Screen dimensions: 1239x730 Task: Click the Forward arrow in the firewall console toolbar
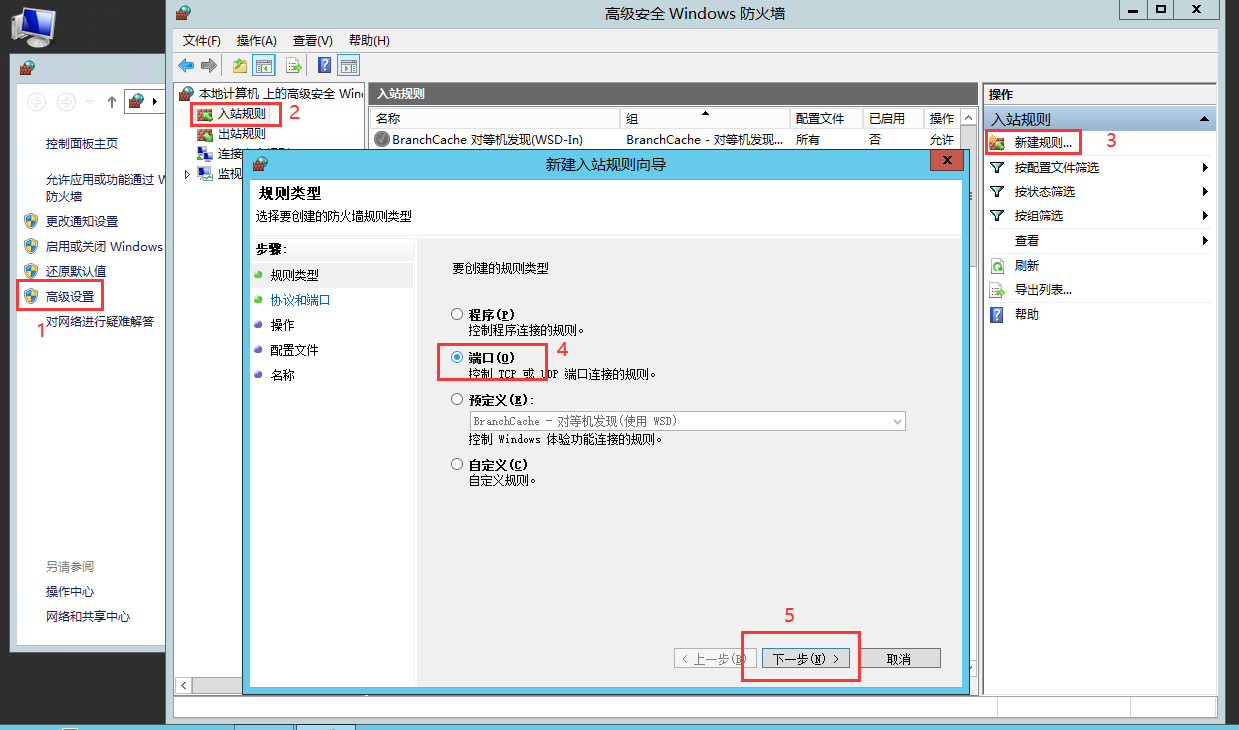[209, 66]
